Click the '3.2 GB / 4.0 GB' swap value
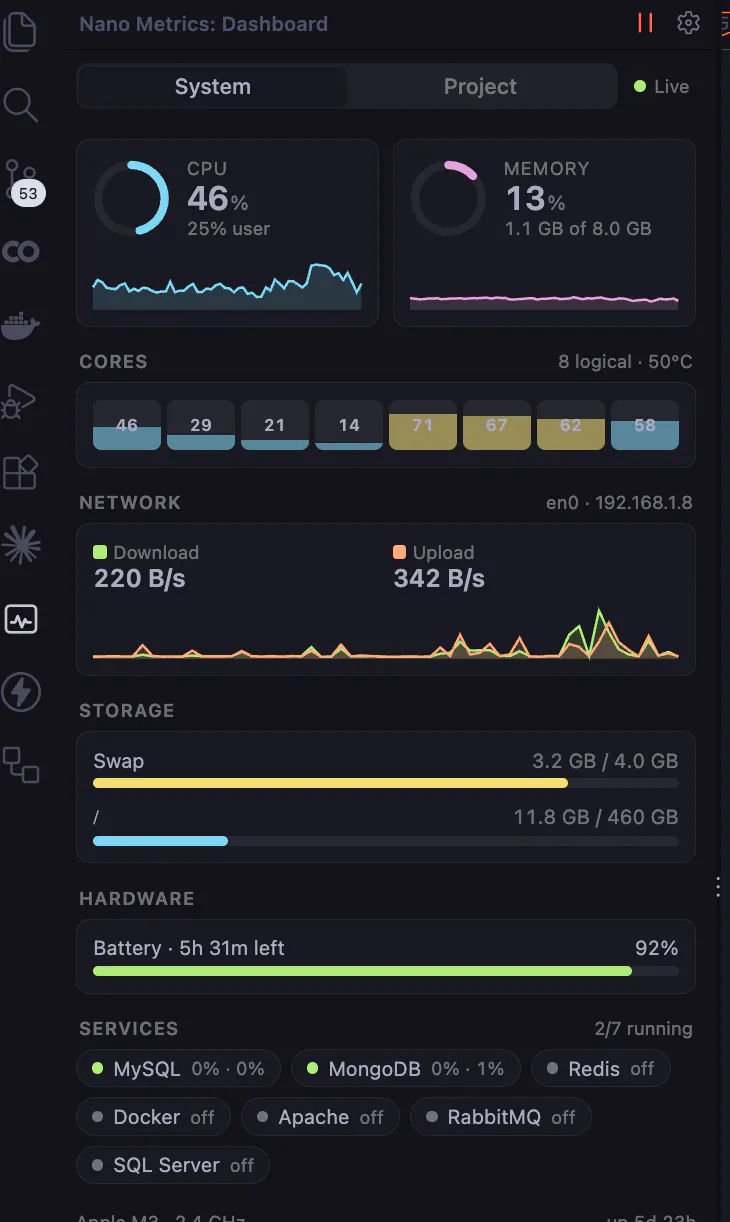This screenshot has width=730, height=1222. click(605, 761)
